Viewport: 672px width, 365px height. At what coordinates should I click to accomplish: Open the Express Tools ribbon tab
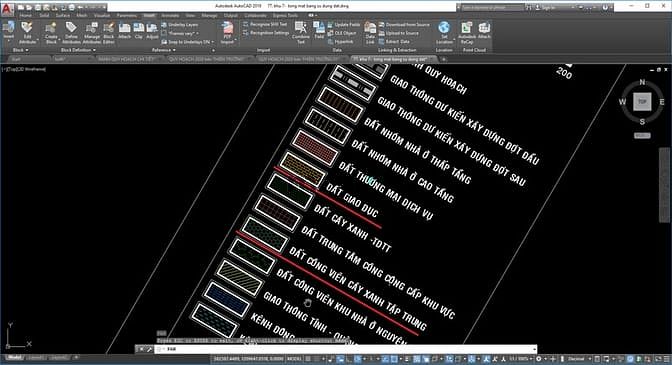(285, 15)
